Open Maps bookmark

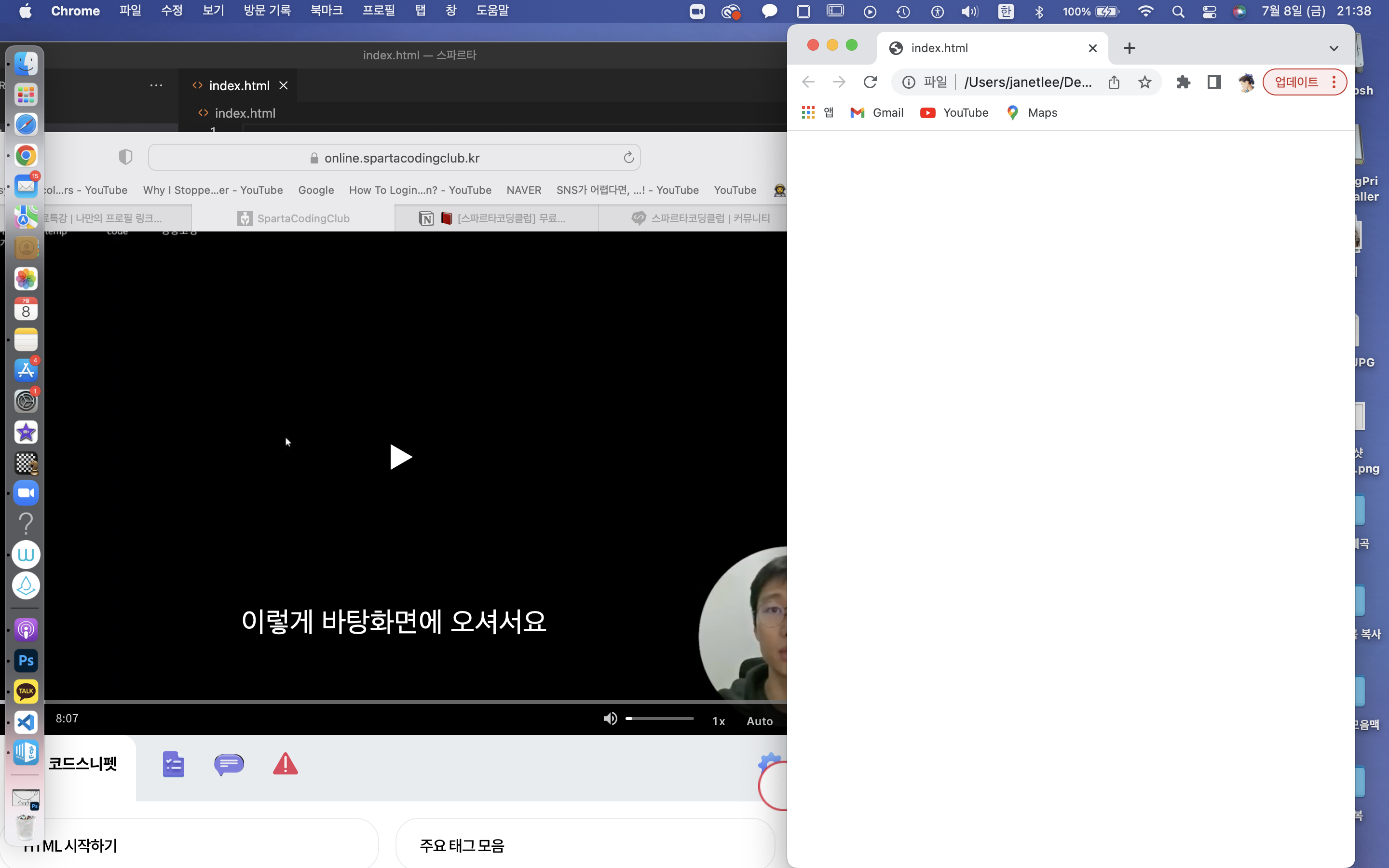pos(1032,112)
